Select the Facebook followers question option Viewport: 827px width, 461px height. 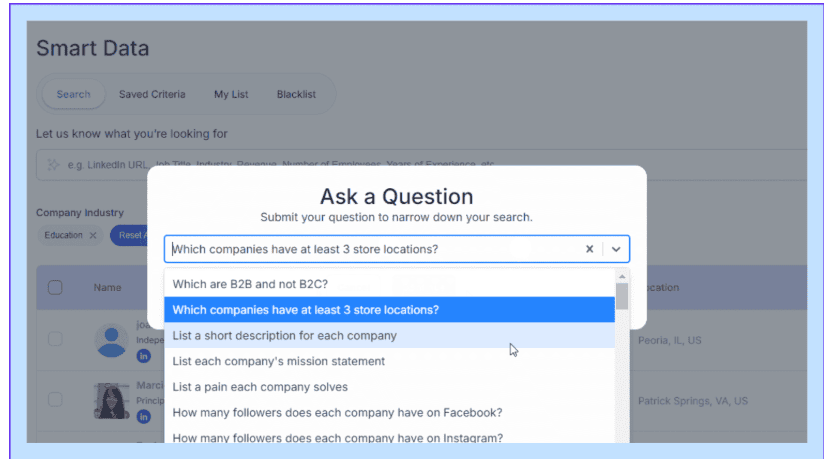click(x=389, y=412)
